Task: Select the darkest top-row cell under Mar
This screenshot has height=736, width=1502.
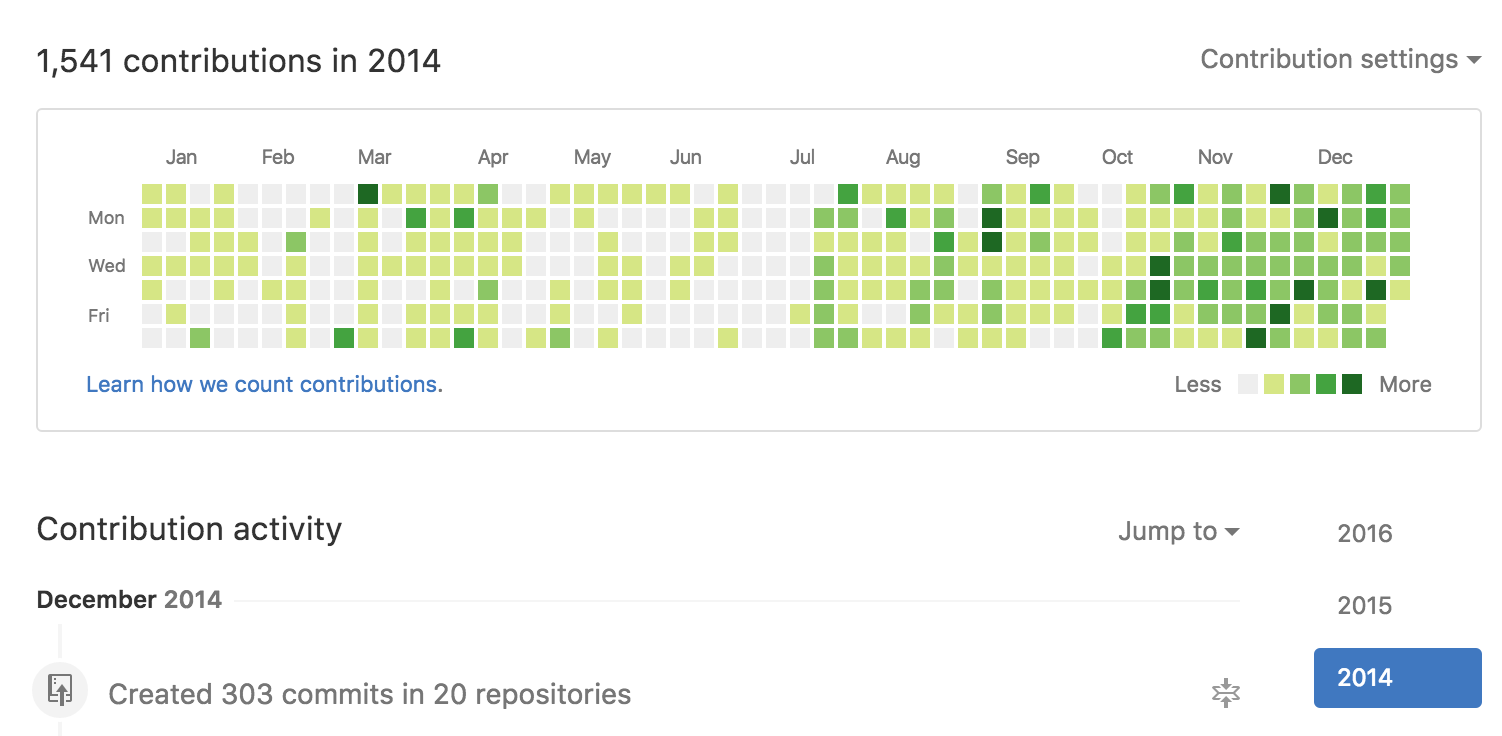Action: coord(368,194)
